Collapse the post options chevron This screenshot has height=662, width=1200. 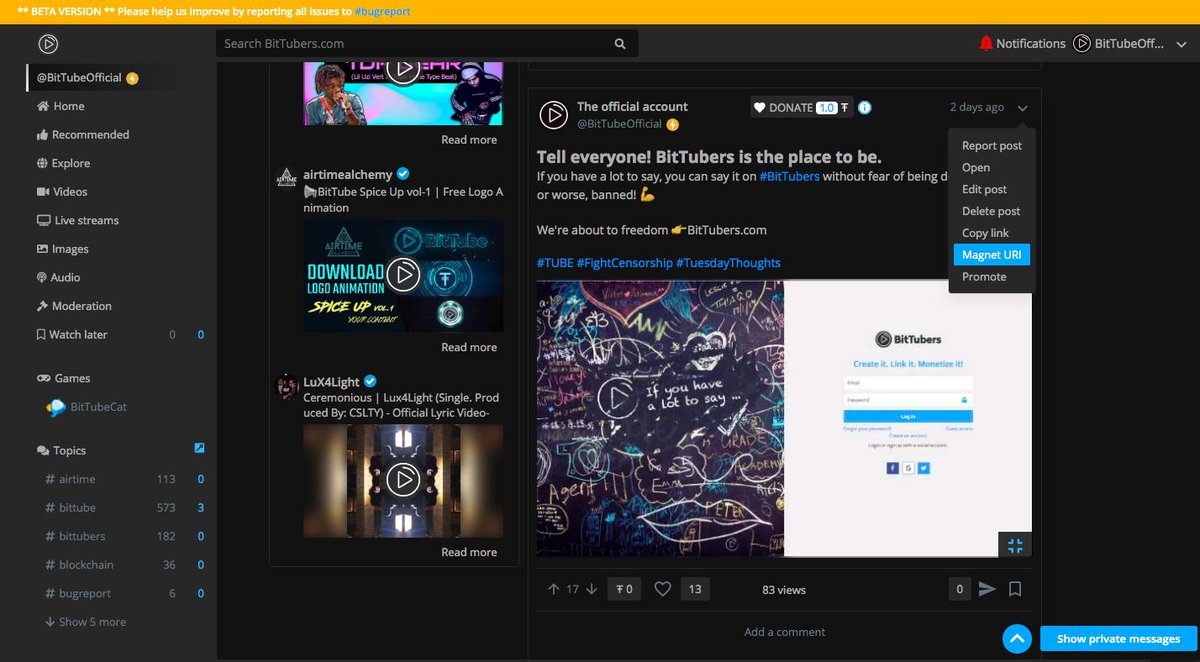1022,108
